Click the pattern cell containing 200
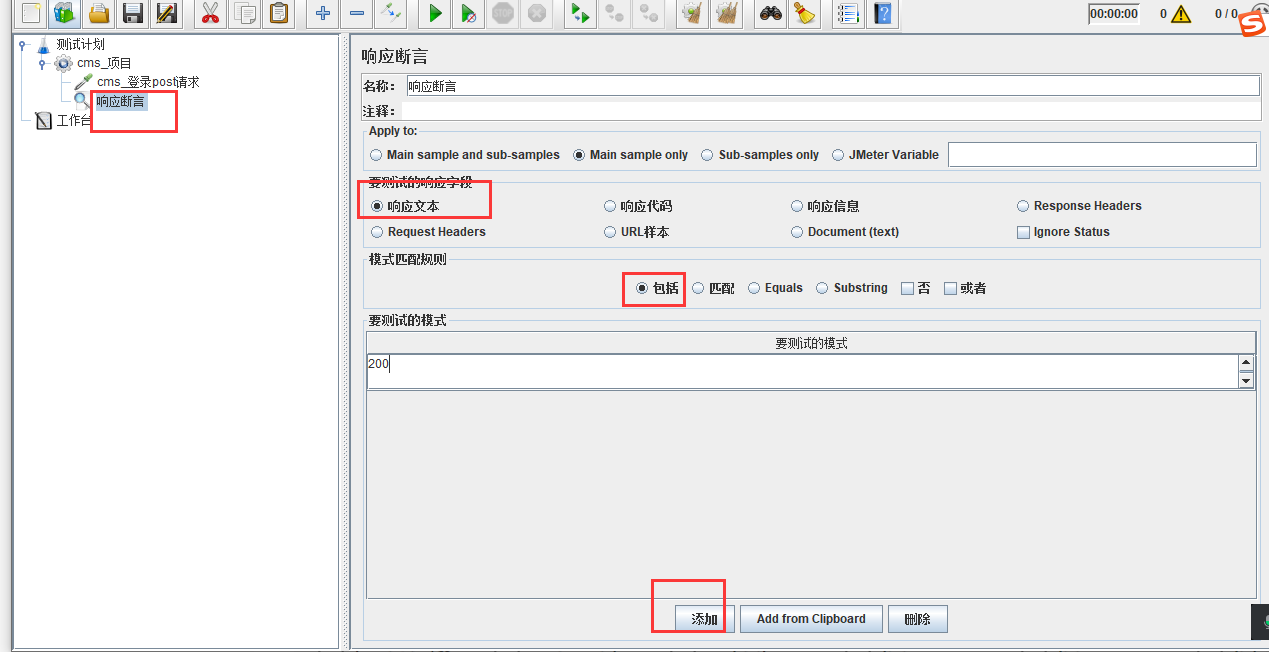This screenshot has height=652, width=1269. point(802,371)
